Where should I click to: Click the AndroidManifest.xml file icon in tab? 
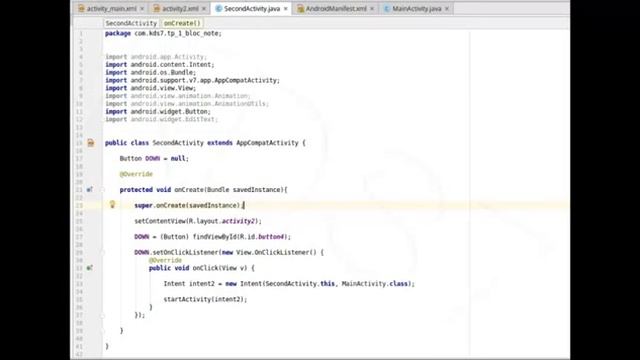(300, 9)
